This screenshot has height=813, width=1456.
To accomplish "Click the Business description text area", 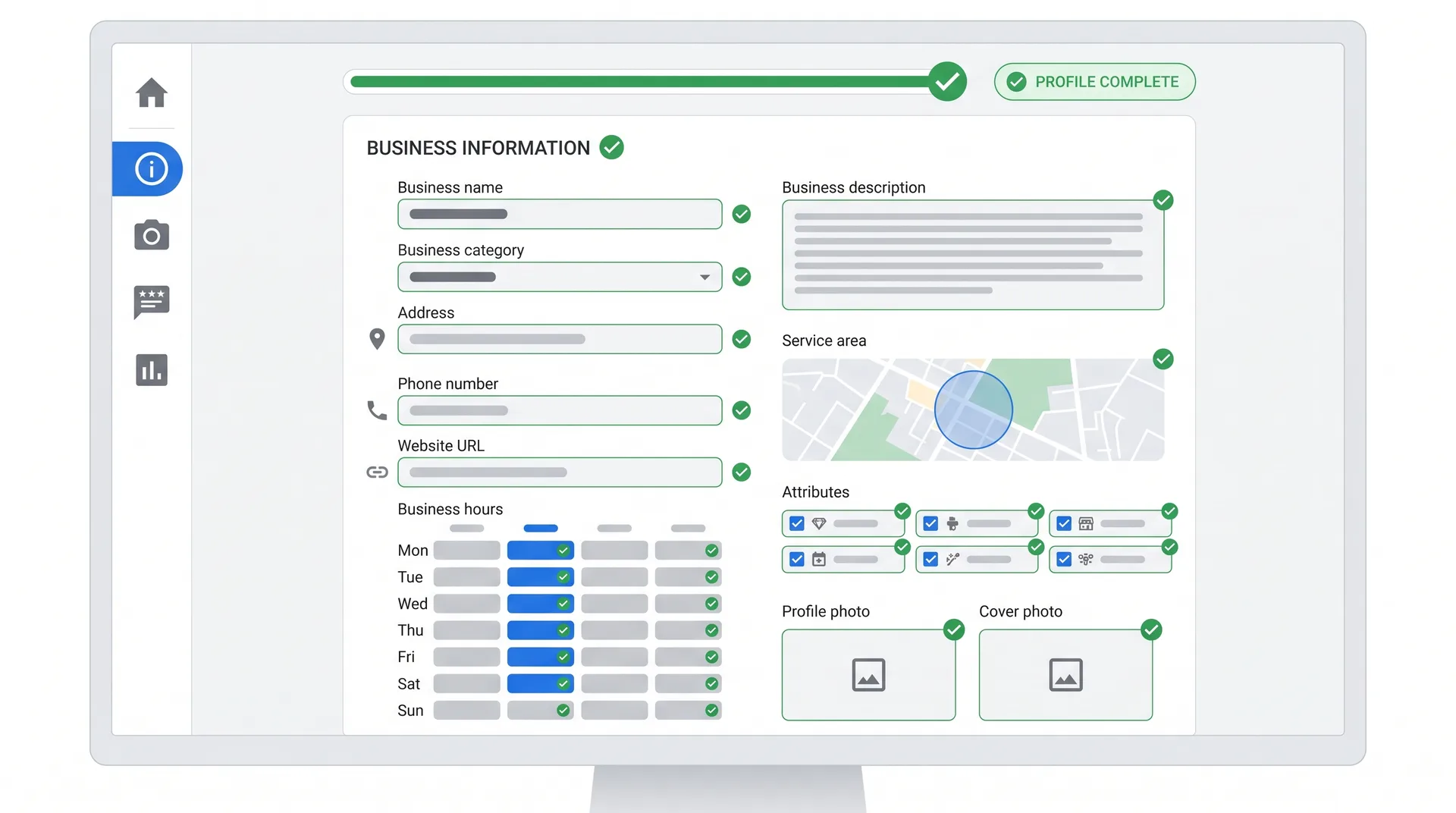I will point(973,255).
